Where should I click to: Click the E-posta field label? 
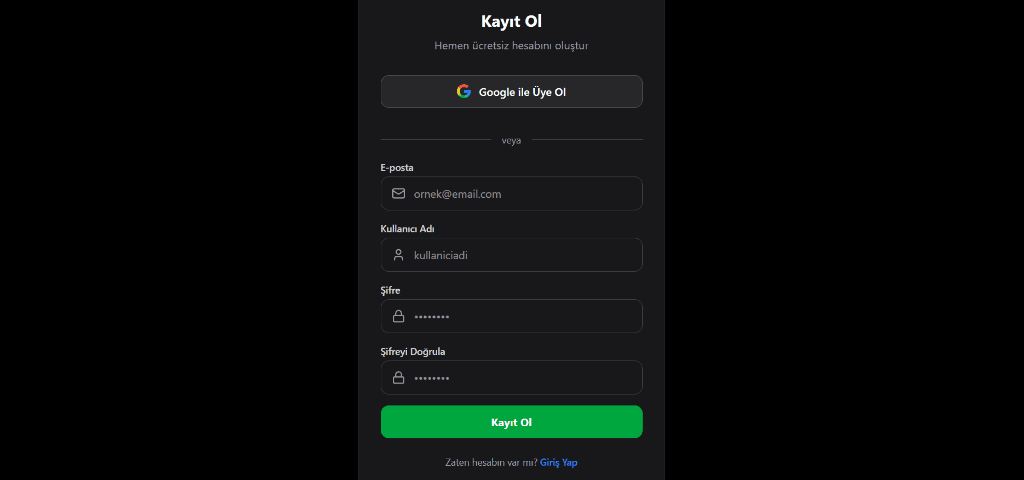[x=397, y=167]
